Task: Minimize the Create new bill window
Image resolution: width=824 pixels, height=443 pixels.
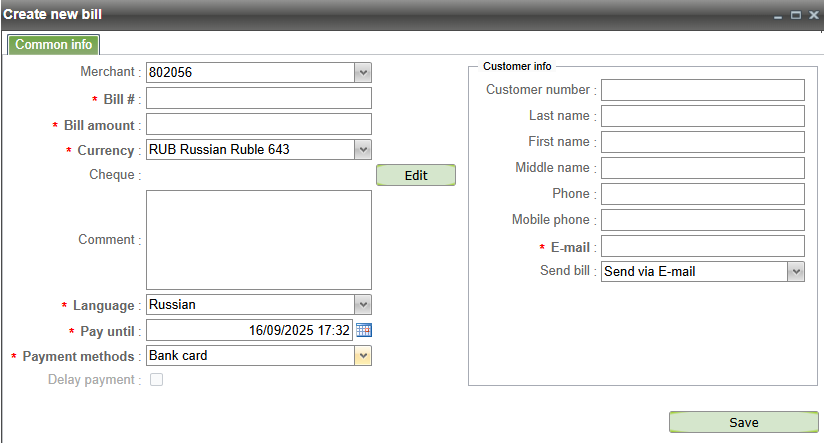Action: [x=778, y=16]
